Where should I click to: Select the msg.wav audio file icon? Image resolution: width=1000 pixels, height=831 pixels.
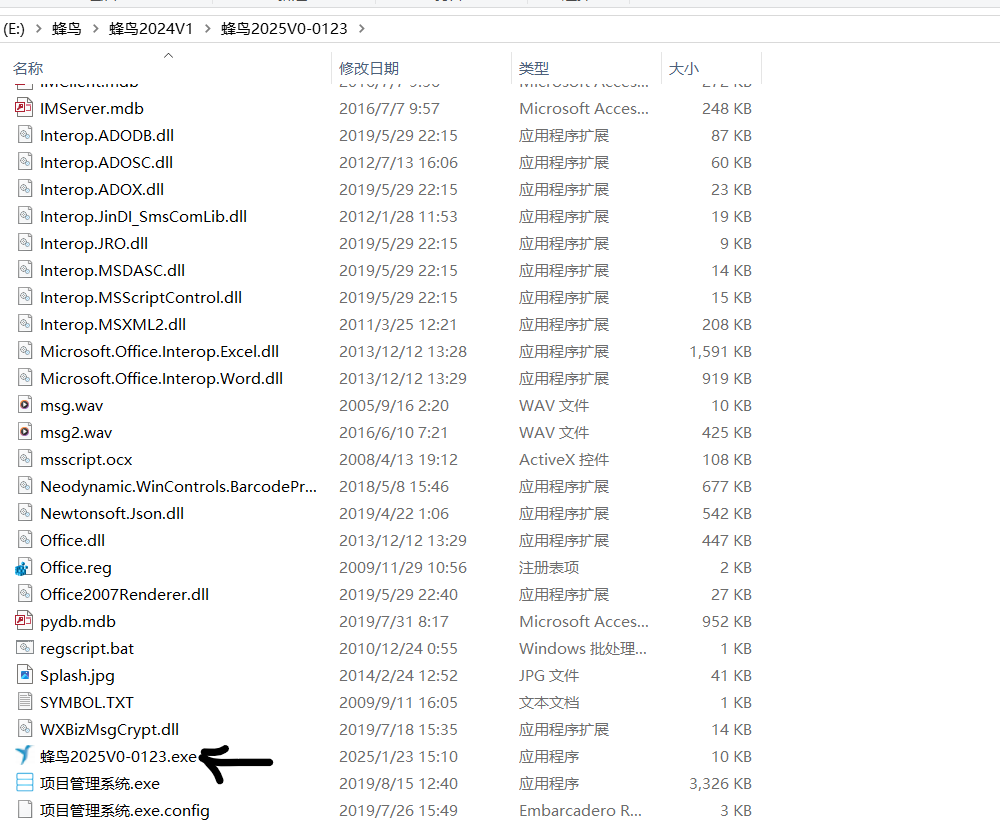(24, 405)
